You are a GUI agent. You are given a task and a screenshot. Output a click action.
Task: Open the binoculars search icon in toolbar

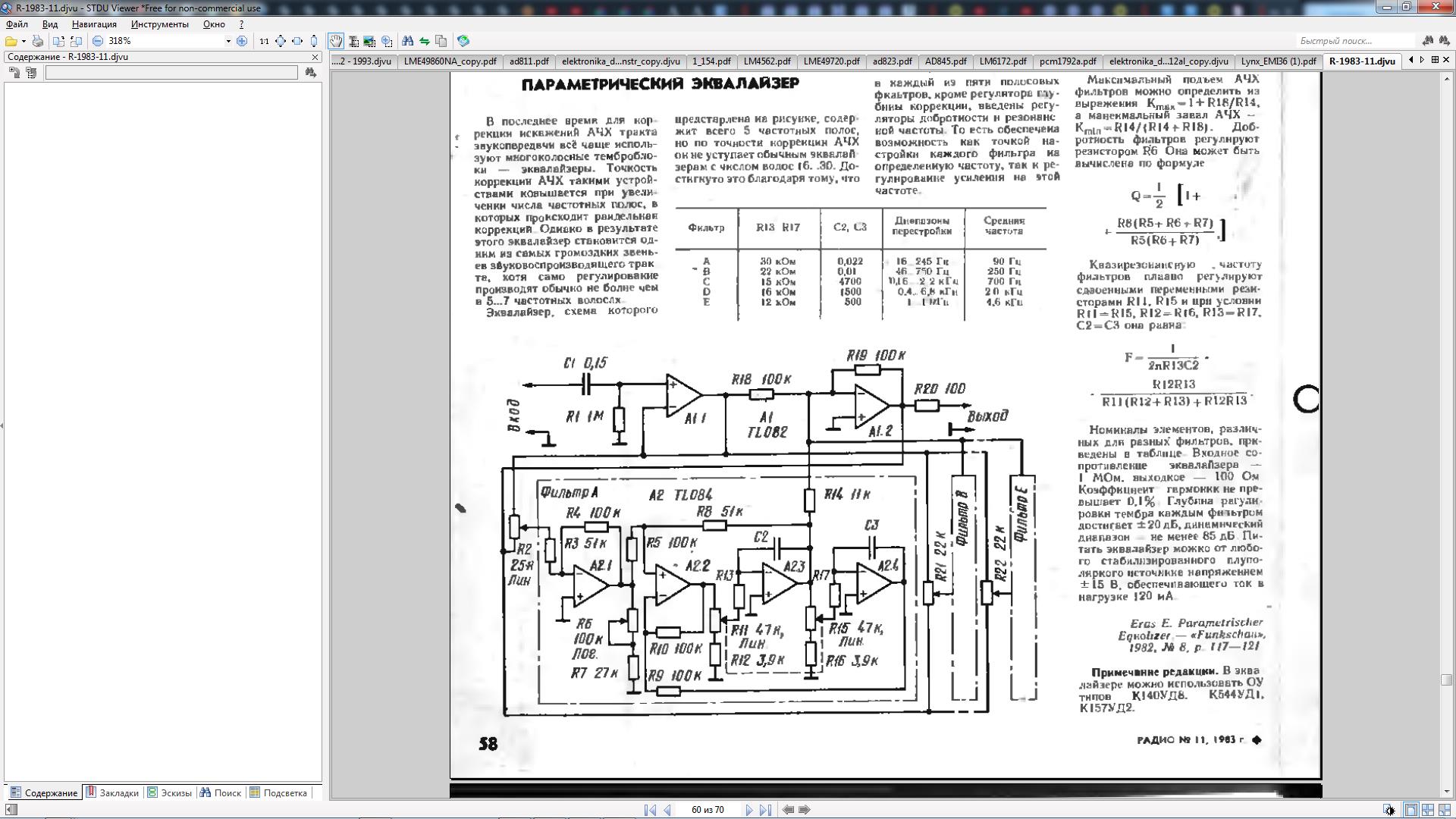point(407,41)
